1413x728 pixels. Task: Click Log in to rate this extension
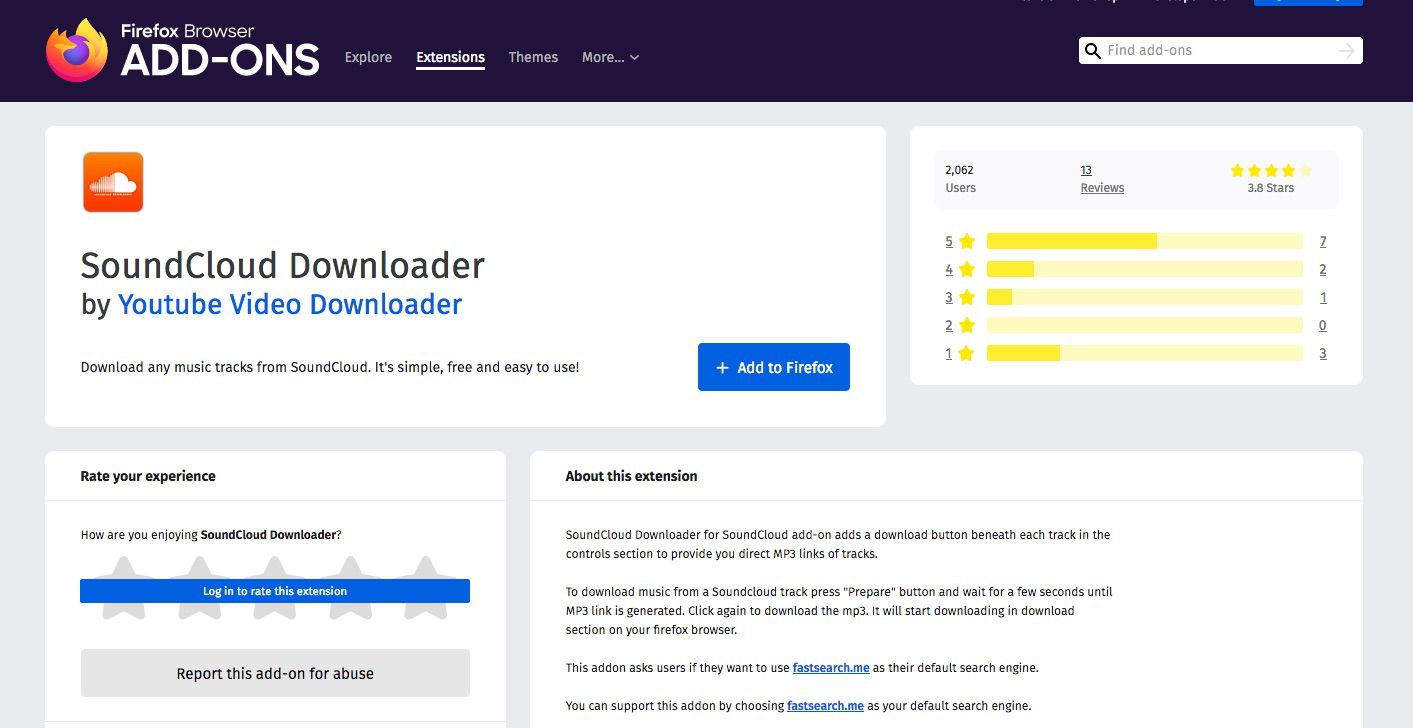275,591
